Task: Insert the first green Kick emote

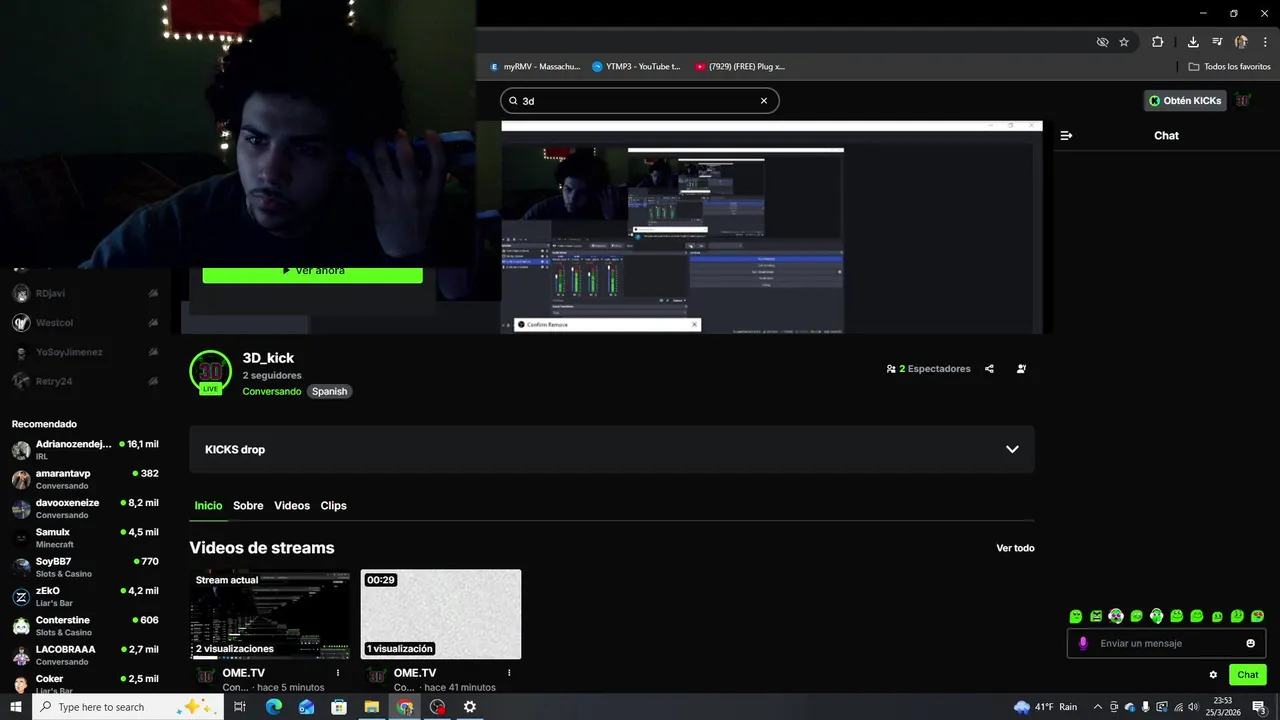Action: [1076, 616]
